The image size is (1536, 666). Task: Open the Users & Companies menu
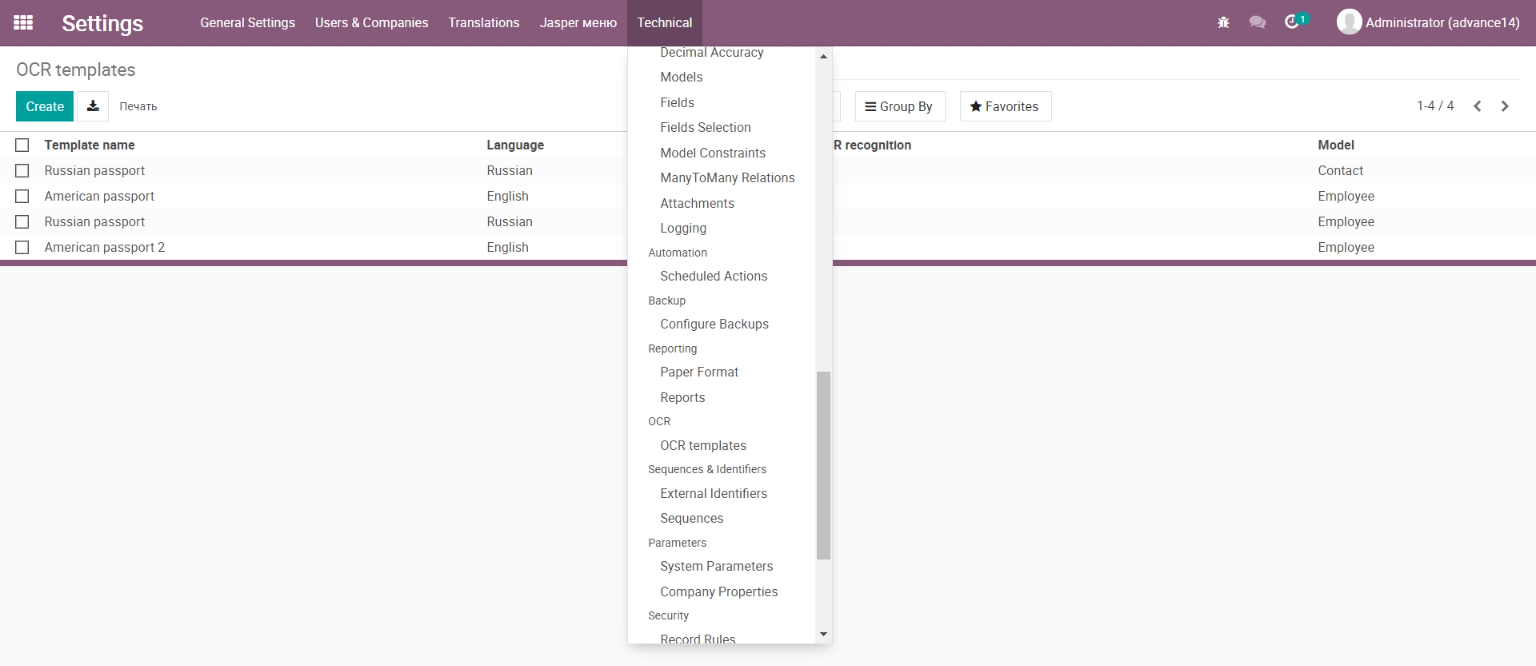[371, 22]
